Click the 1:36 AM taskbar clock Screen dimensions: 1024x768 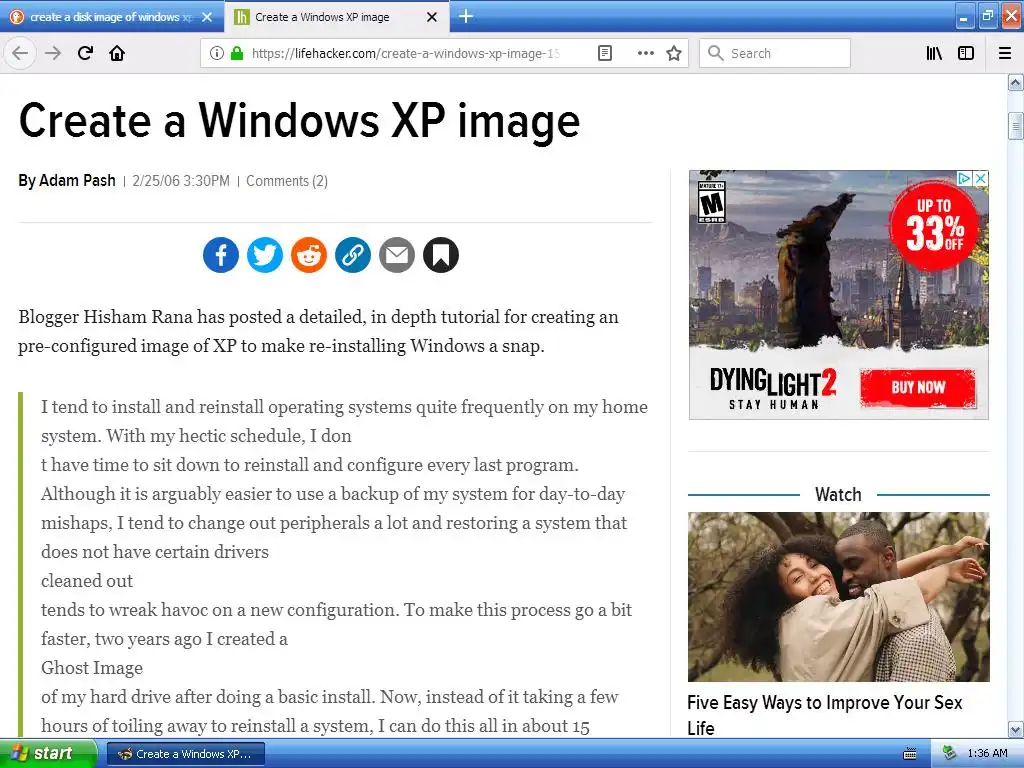click(987, 754)
